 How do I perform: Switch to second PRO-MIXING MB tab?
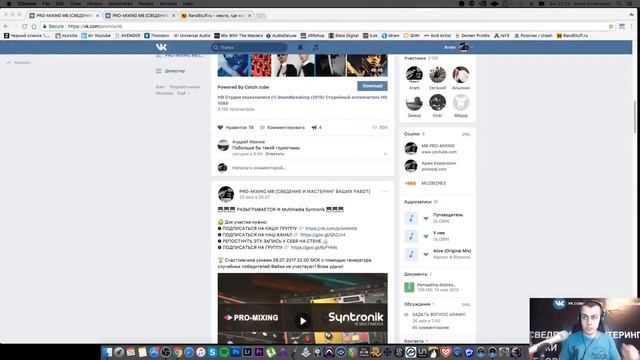coord(140,16)
